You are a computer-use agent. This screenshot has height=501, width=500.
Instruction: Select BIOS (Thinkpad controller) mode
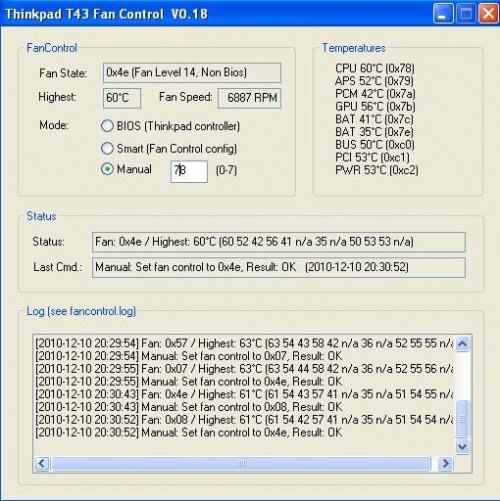(x=107, y=126)
